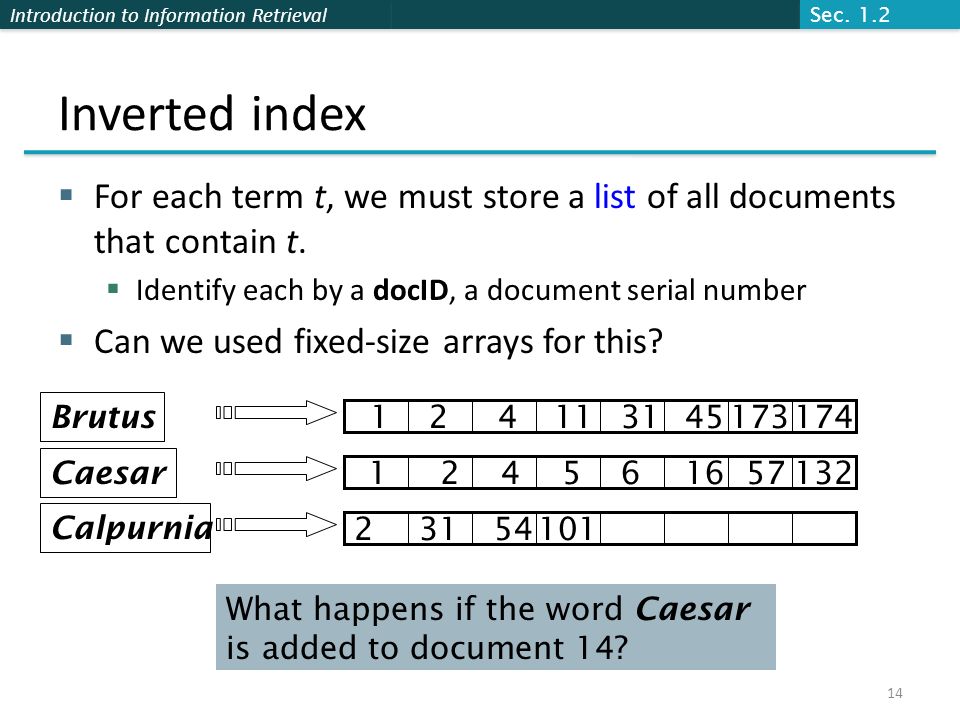Viewport: 960px width, 720px height.
Task: Click the blue word 'list'
Action: click(x=614, y=197)
